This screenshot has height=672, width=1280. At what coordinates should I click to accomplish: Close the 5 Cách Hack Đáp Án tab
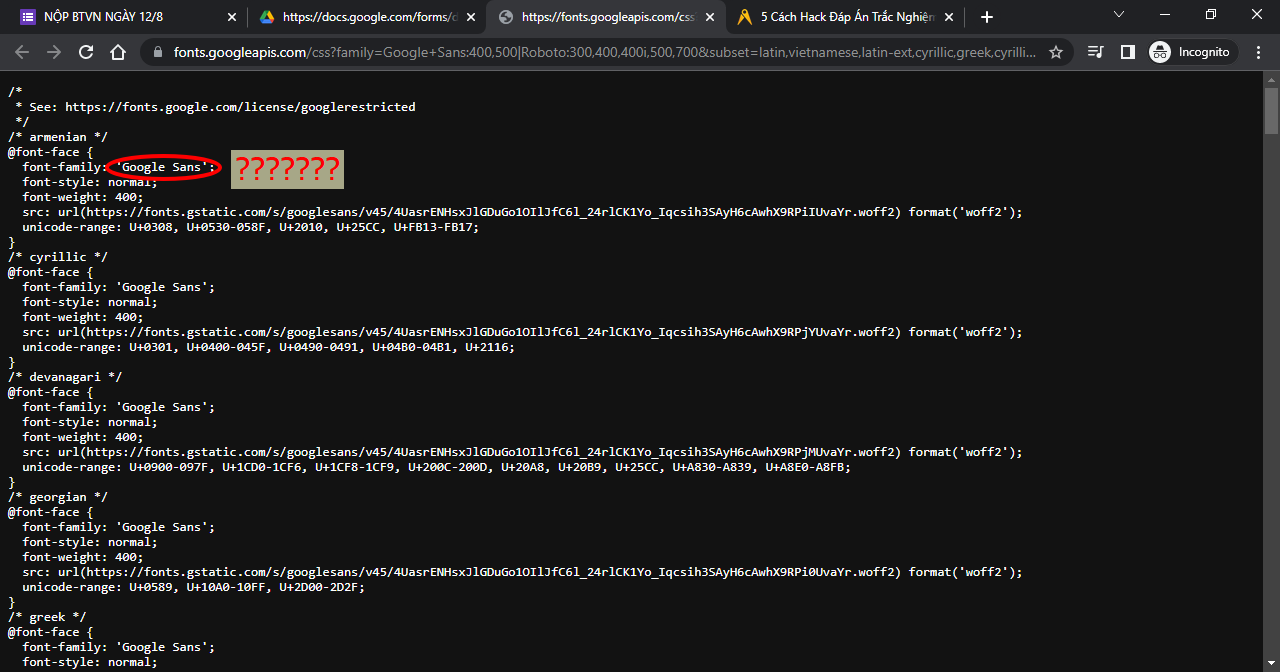tap(949, 17)
